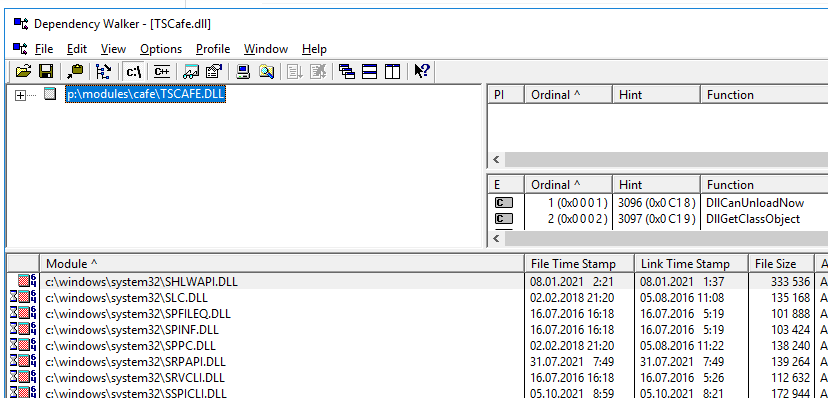Click document icon left of File menu
This screenshot has width=828, height=398.
[x=20, y=49]
